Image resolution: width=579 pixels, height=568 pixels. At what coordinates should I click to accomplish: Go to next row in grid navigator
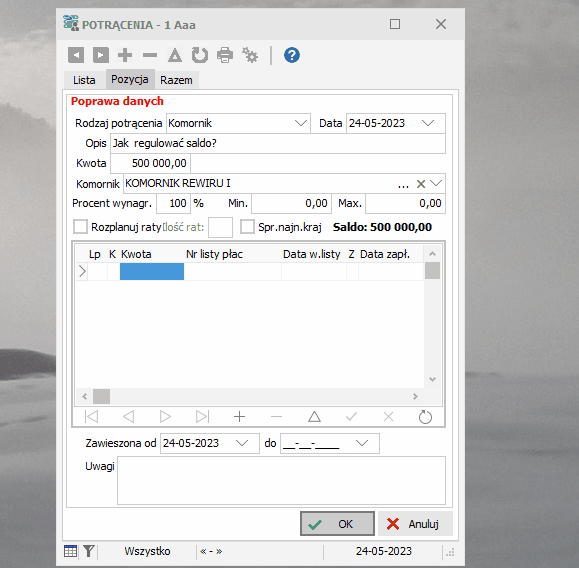(x=165, y=417)
